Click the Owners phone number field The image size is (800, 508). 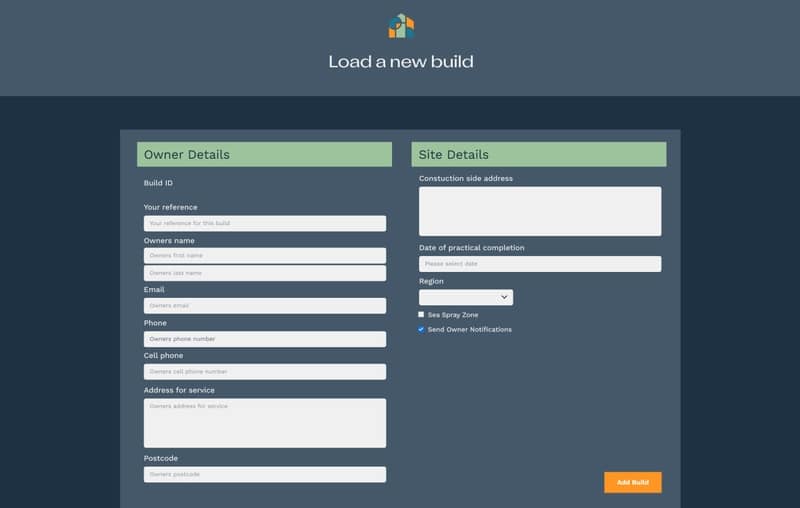pos(265,339)
